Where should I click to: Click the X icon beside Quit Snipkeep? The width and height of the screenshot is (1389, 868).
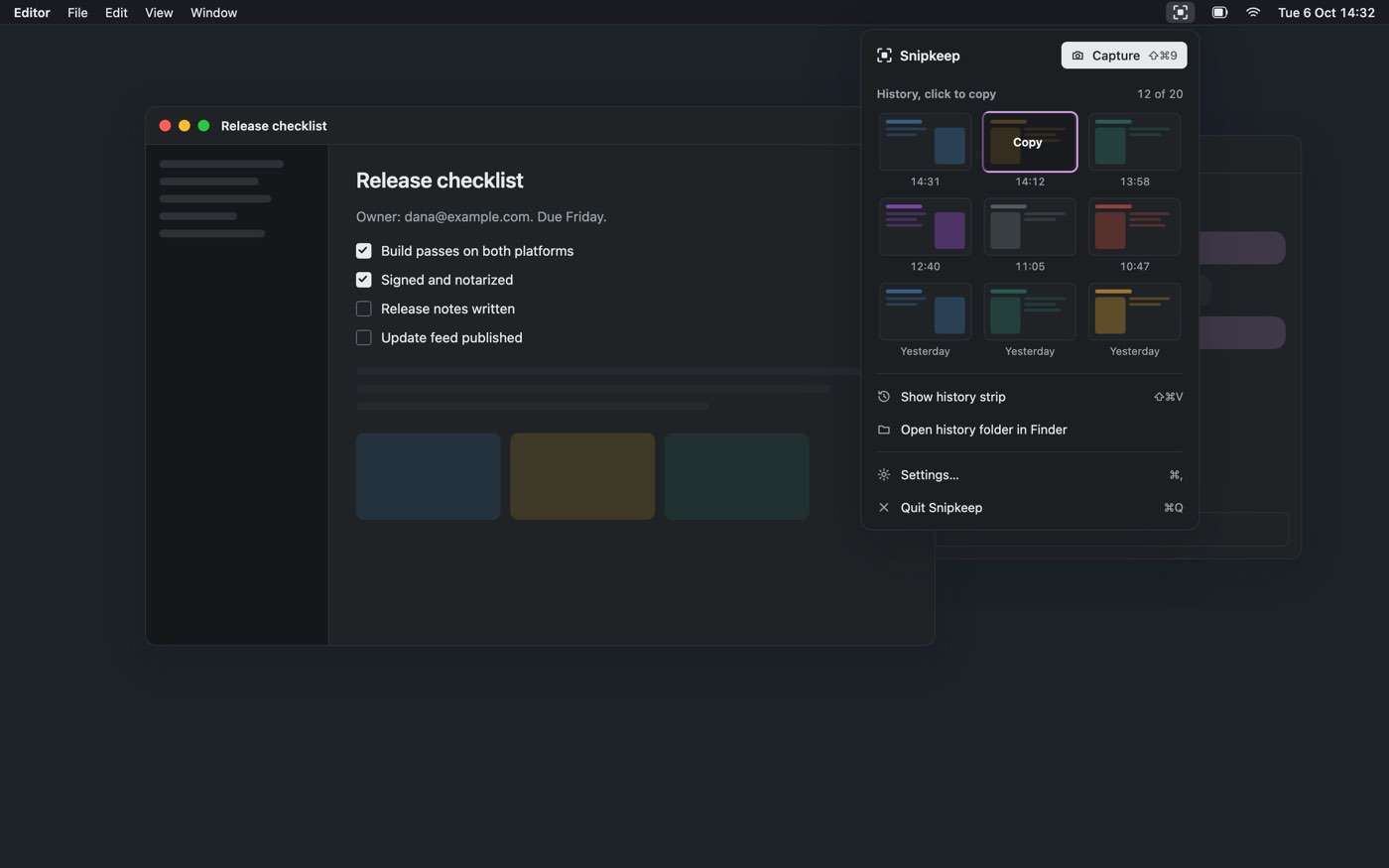884,508
